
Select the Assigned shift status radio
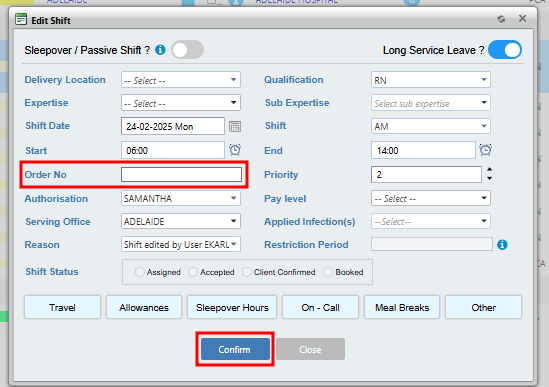point(140,272)
